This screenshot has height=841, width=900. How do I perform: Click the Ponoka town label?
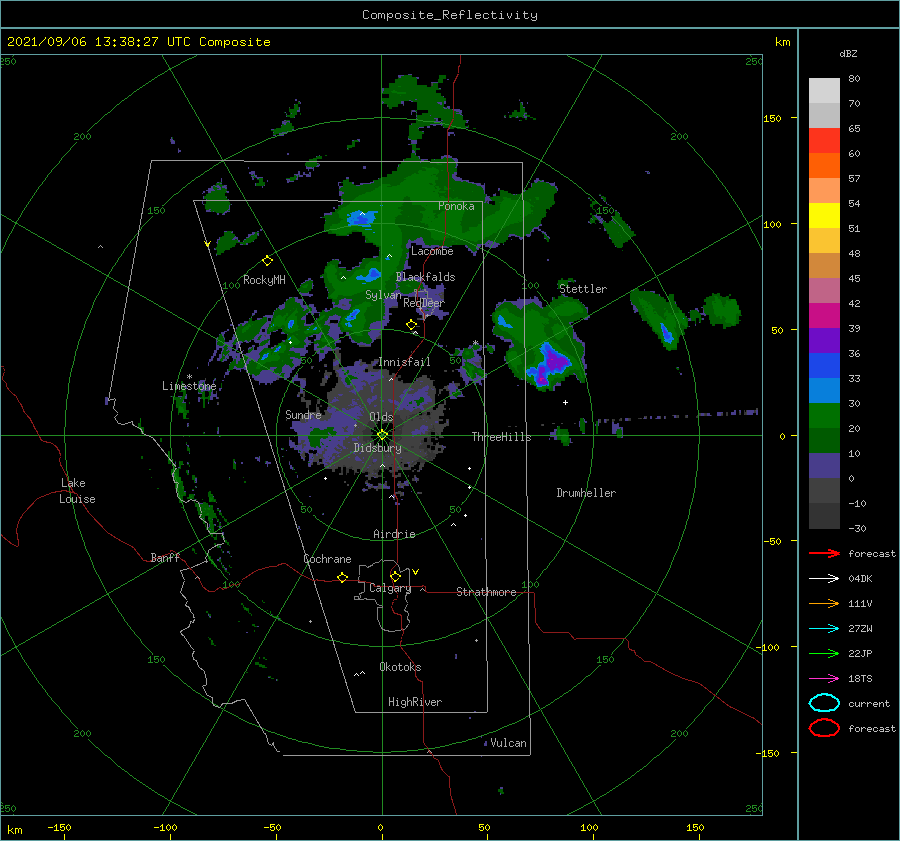pos(456,206)
